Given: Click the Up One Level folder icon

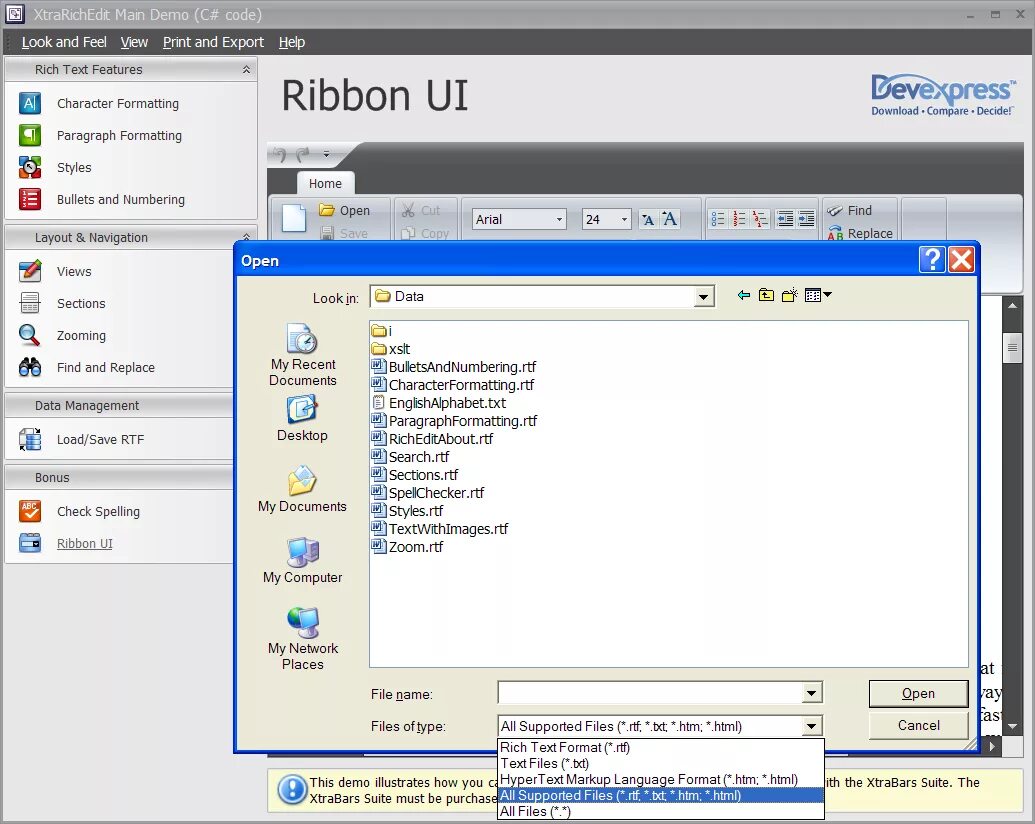Looking at the screenshot, I should pyautogui.click(x=765, y=294).
